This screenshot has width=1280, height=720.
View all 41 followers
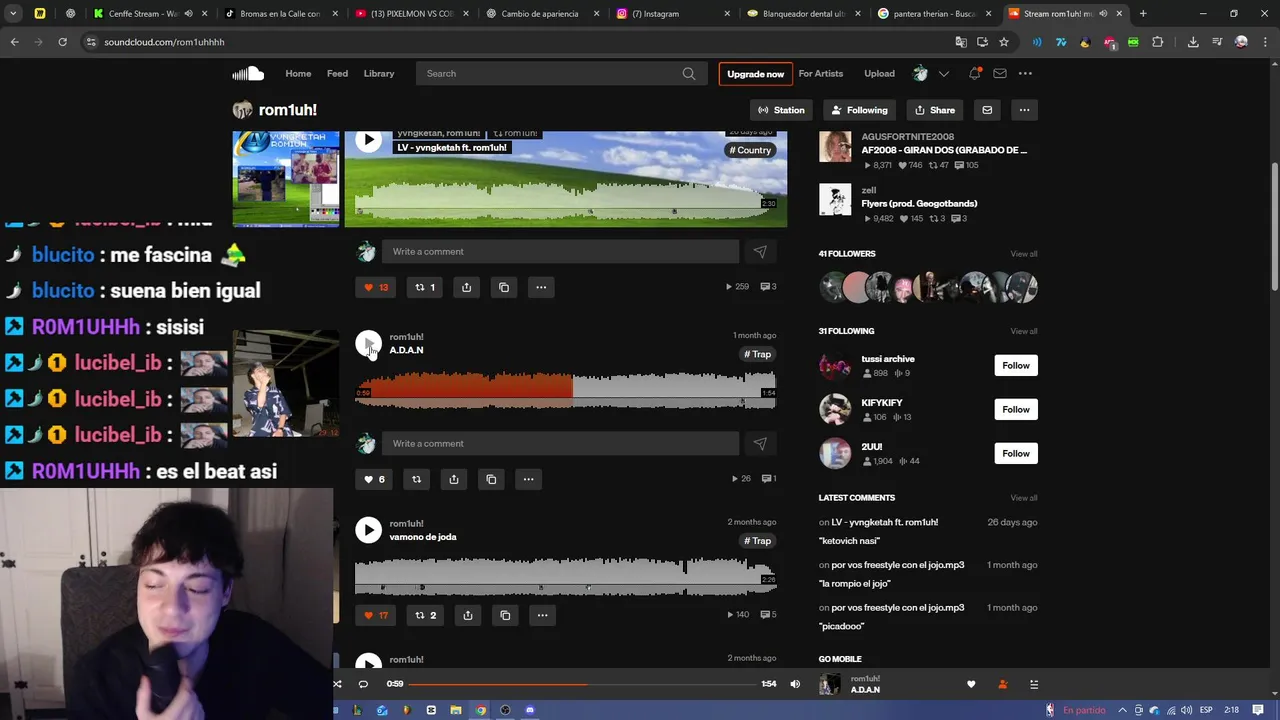pos(1024,254)
